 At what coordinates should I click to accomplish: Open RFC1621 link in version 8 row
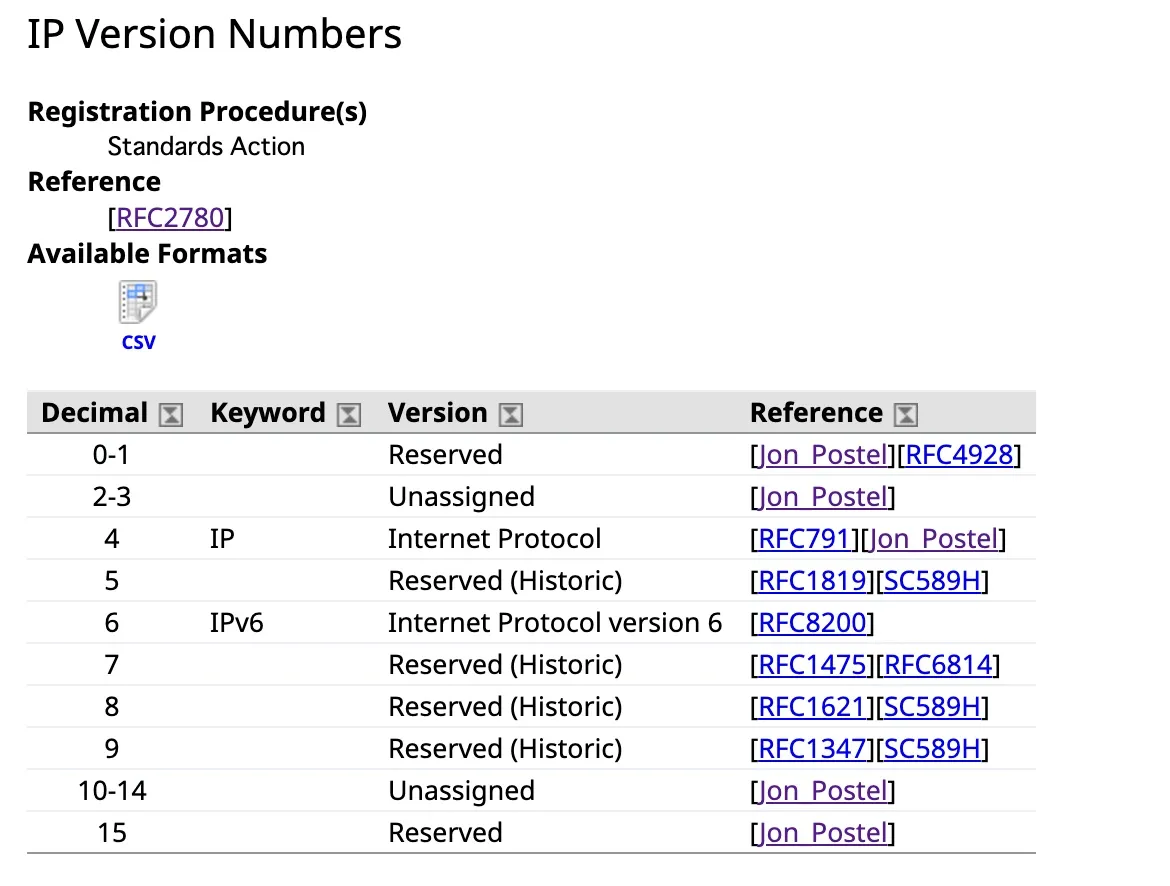point(812,708)
